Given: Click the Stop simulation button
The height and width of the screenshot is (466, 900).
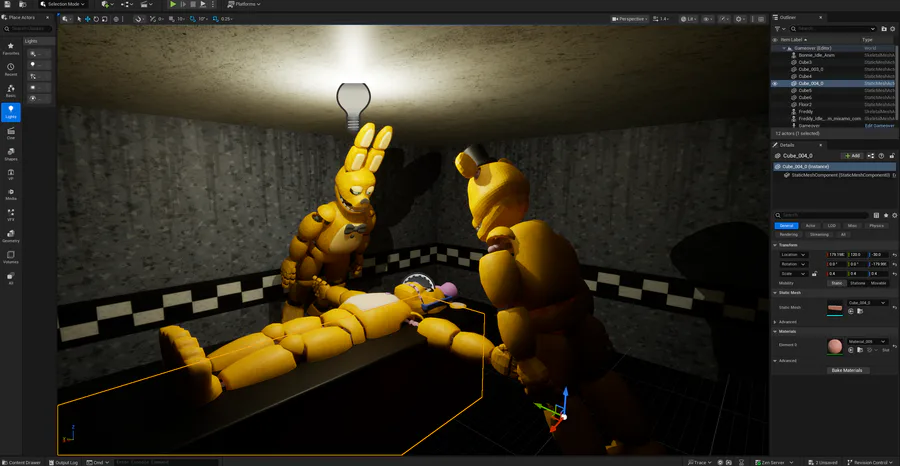Looking at the screenshot, I should [193, 4].
